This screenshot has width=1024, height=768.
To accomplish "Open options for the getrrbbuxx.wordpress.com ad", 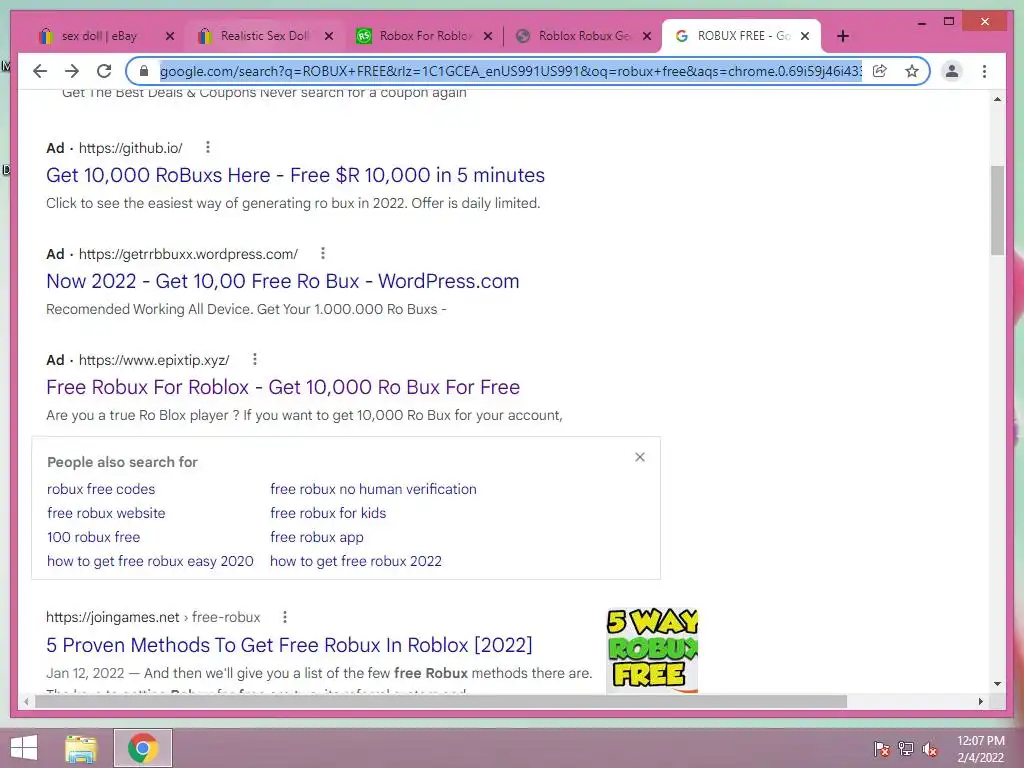I will pyautogui.click(x=323, y=253).
